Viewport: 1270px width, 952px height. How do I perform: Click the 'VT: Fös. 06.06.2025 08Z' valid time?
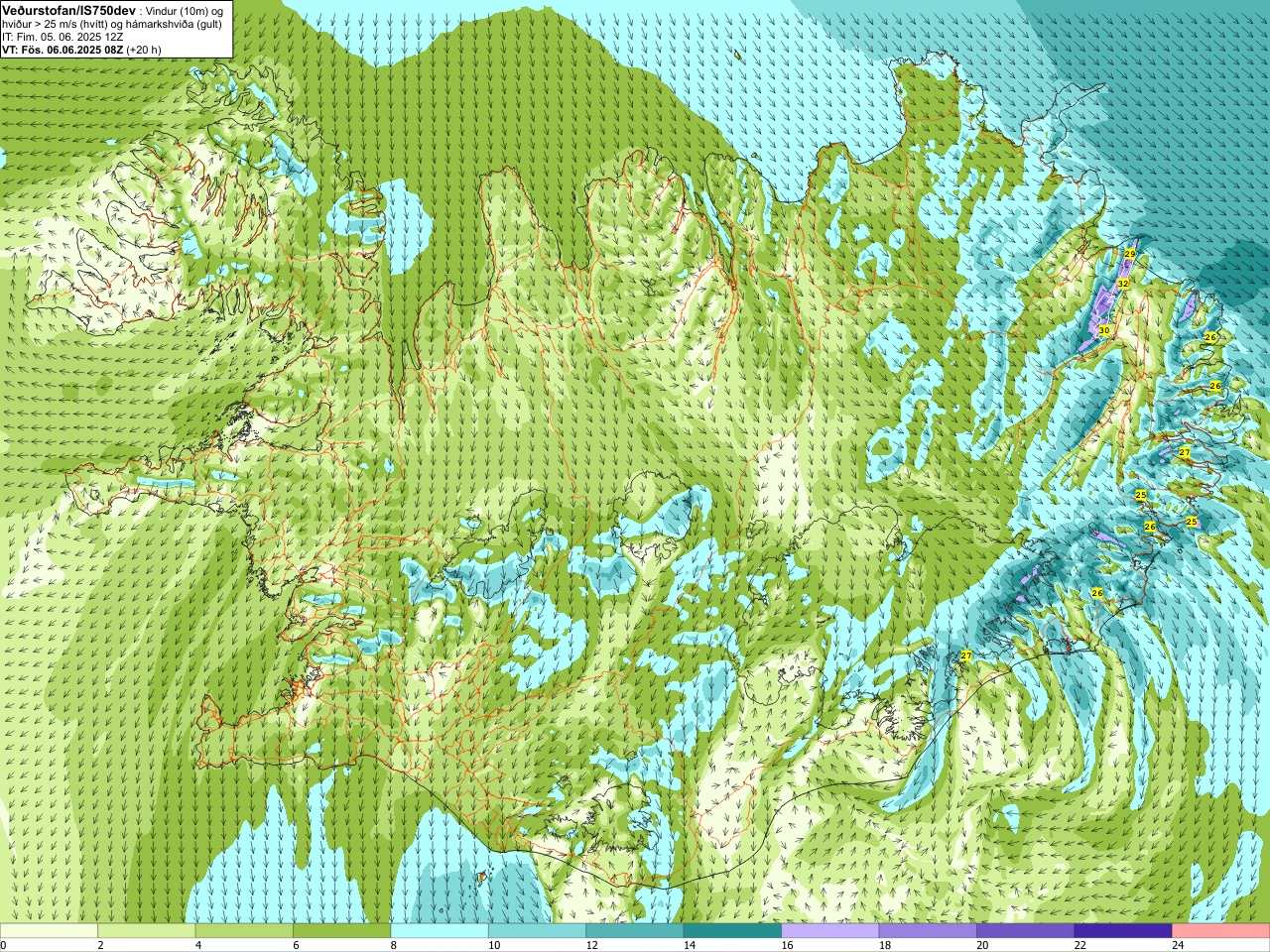(63, 50)
